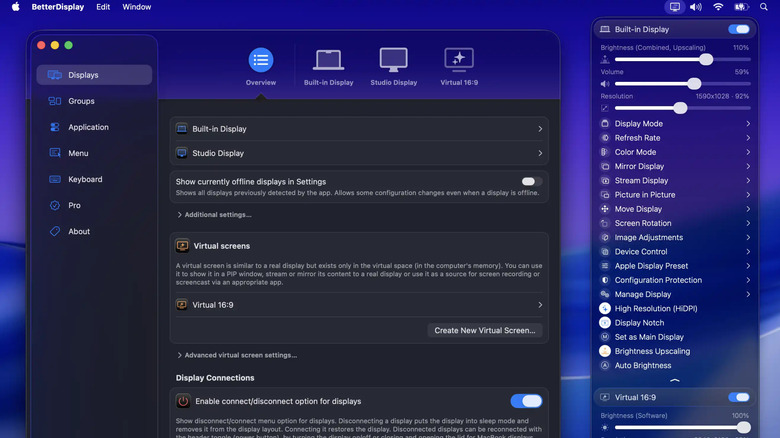780x438 pixels.
Task: Switch to the Virtual 16:9 tab
Action: (x=459, y=67)
